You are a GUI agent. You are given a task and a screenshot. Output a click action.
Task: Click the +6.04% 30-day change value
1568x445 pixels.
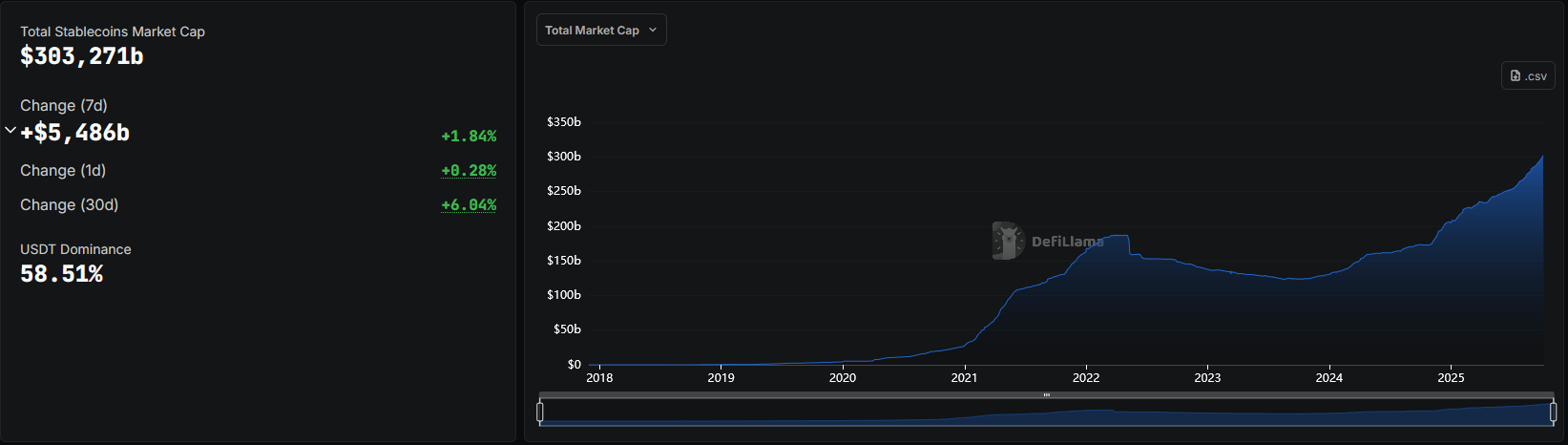(x=469, y=205)
